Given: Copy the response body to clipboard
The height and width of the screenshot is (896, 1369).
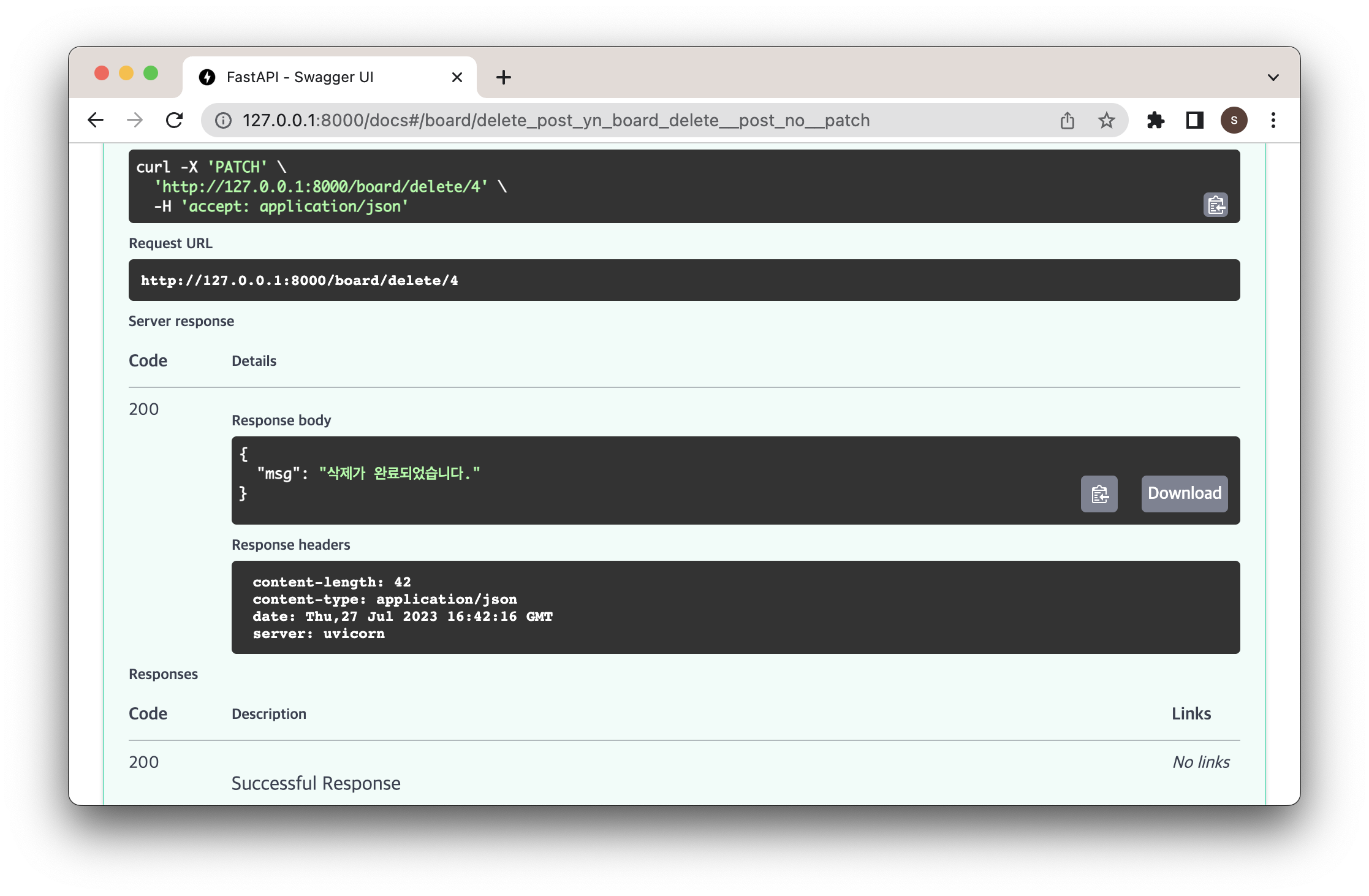Looking at the screenshot, I should [1099, 494].
